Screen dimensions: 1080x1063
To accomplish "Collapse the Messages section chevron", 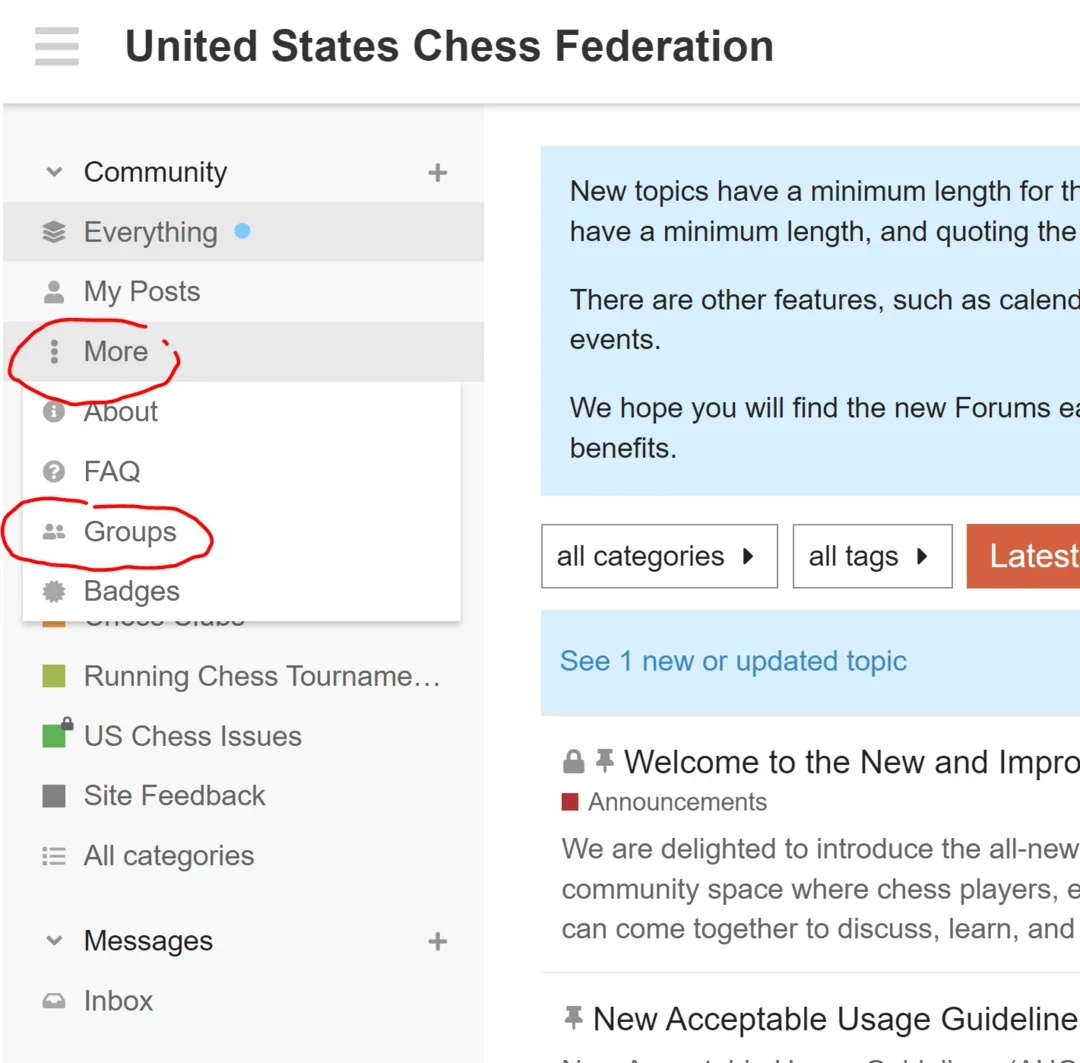I will [54, 941].
